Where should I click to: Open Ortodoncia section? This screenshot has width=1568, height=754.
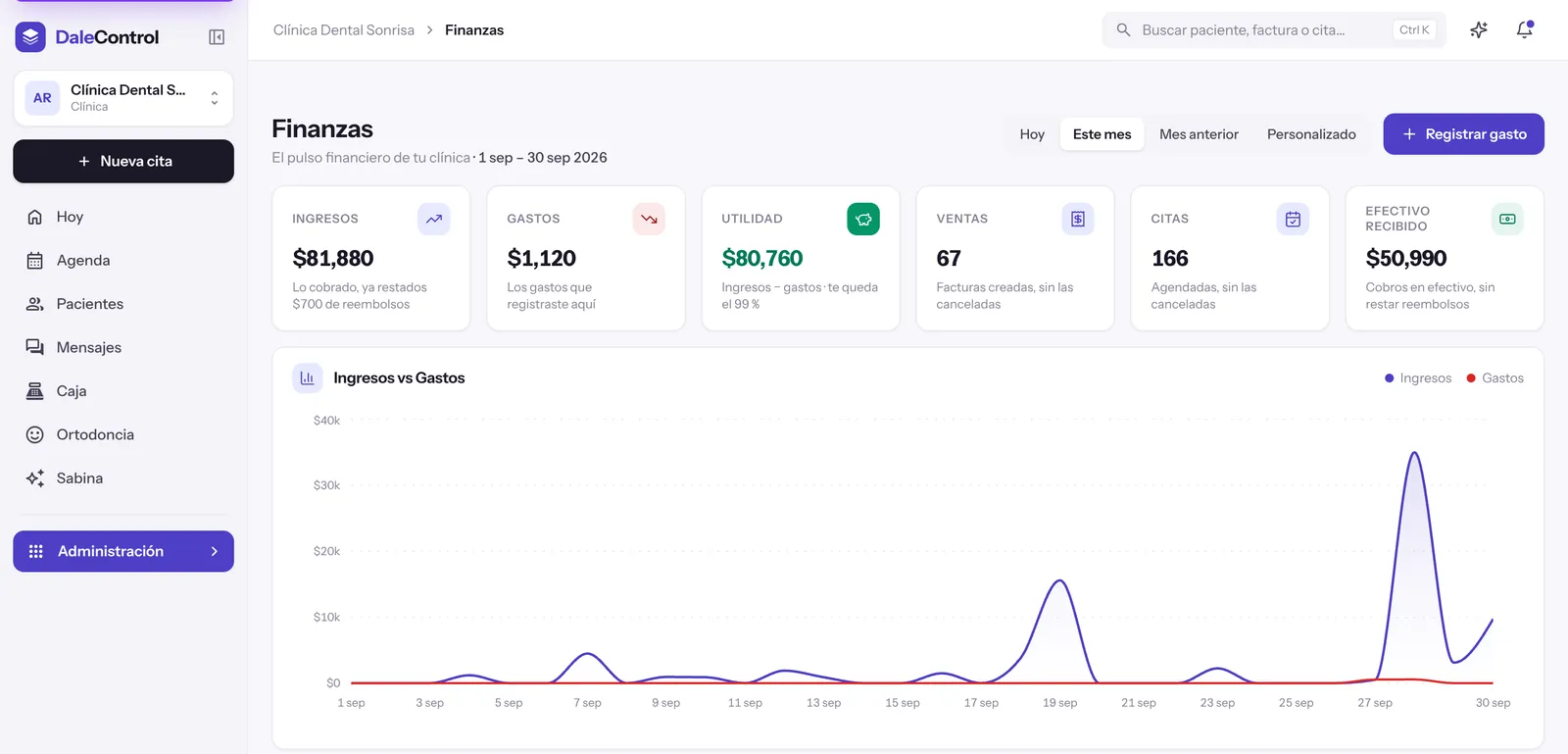123,434
